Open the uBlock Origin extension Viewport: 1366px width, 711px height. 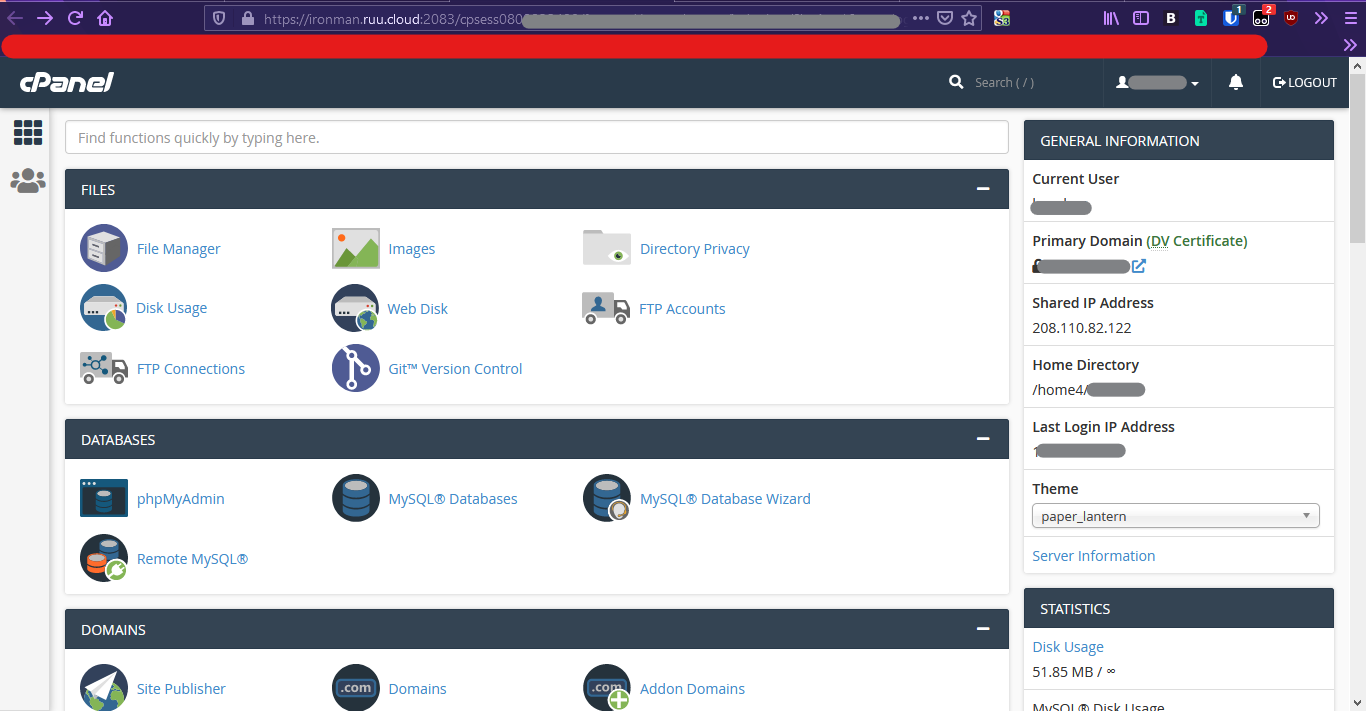(x=1292, y=18)
